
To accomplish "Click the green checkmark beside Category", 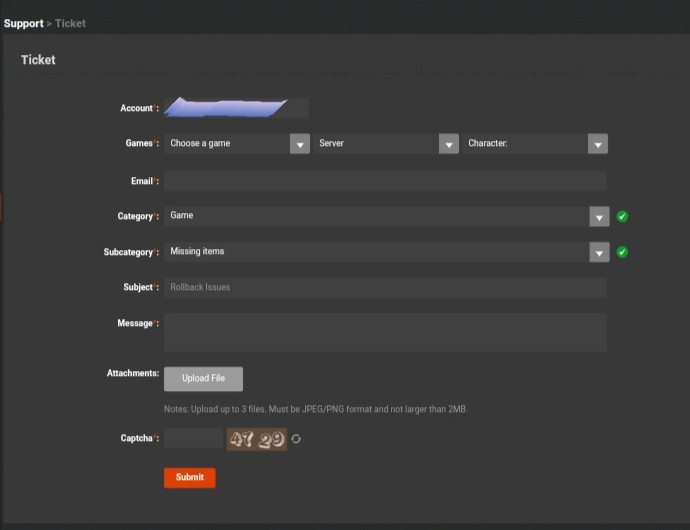I will coord(622,216).
